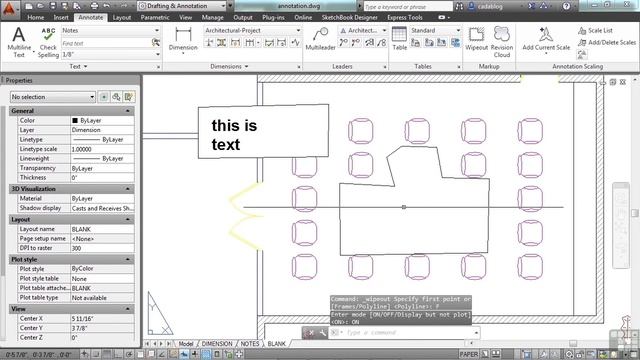Click the Find text input field
Screen dimensions: 640x360
106,43
